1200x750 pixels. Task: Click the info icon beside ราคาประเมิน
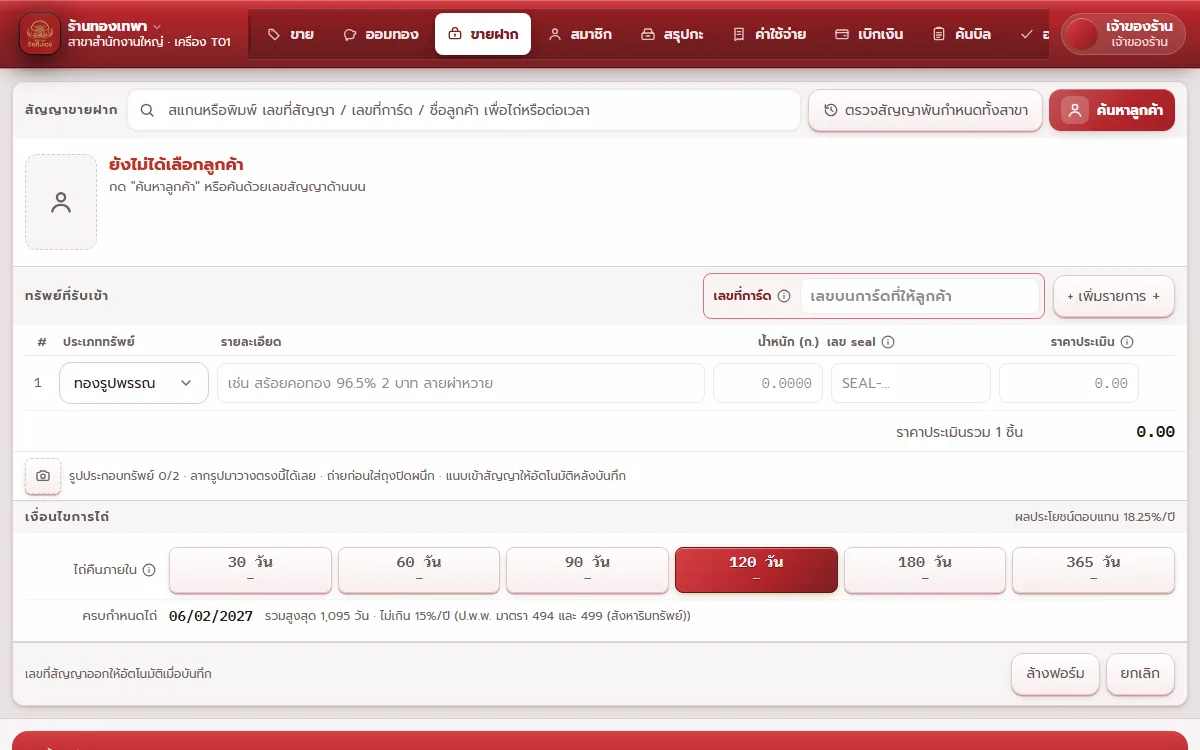point(1127,342)
